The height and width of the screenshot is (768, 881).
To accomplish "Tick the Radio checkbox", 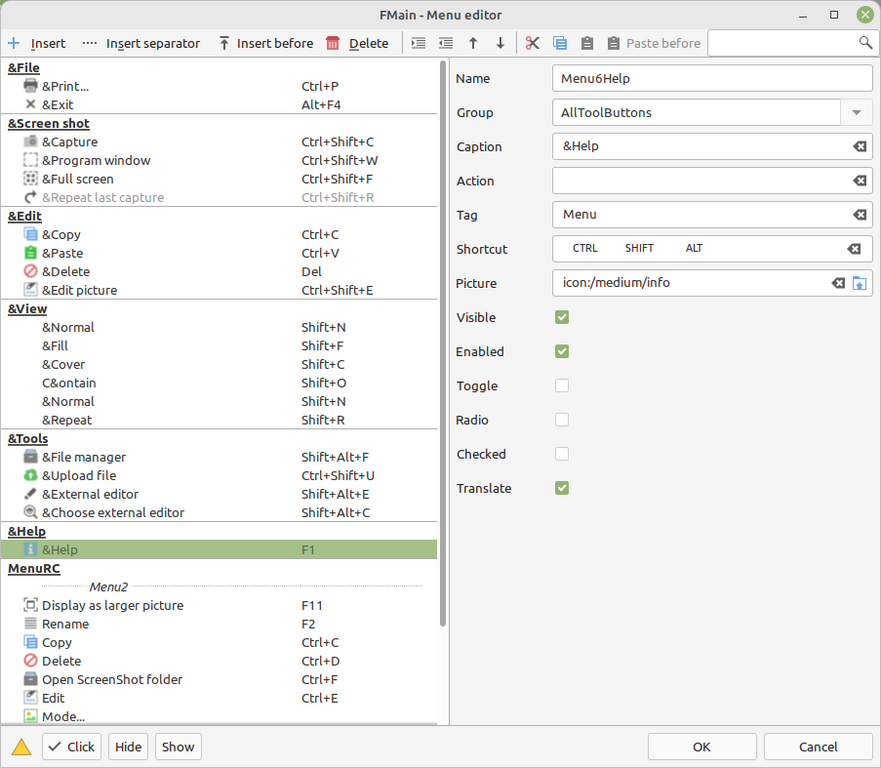I will pyautogui.click(x=562, y=420).
